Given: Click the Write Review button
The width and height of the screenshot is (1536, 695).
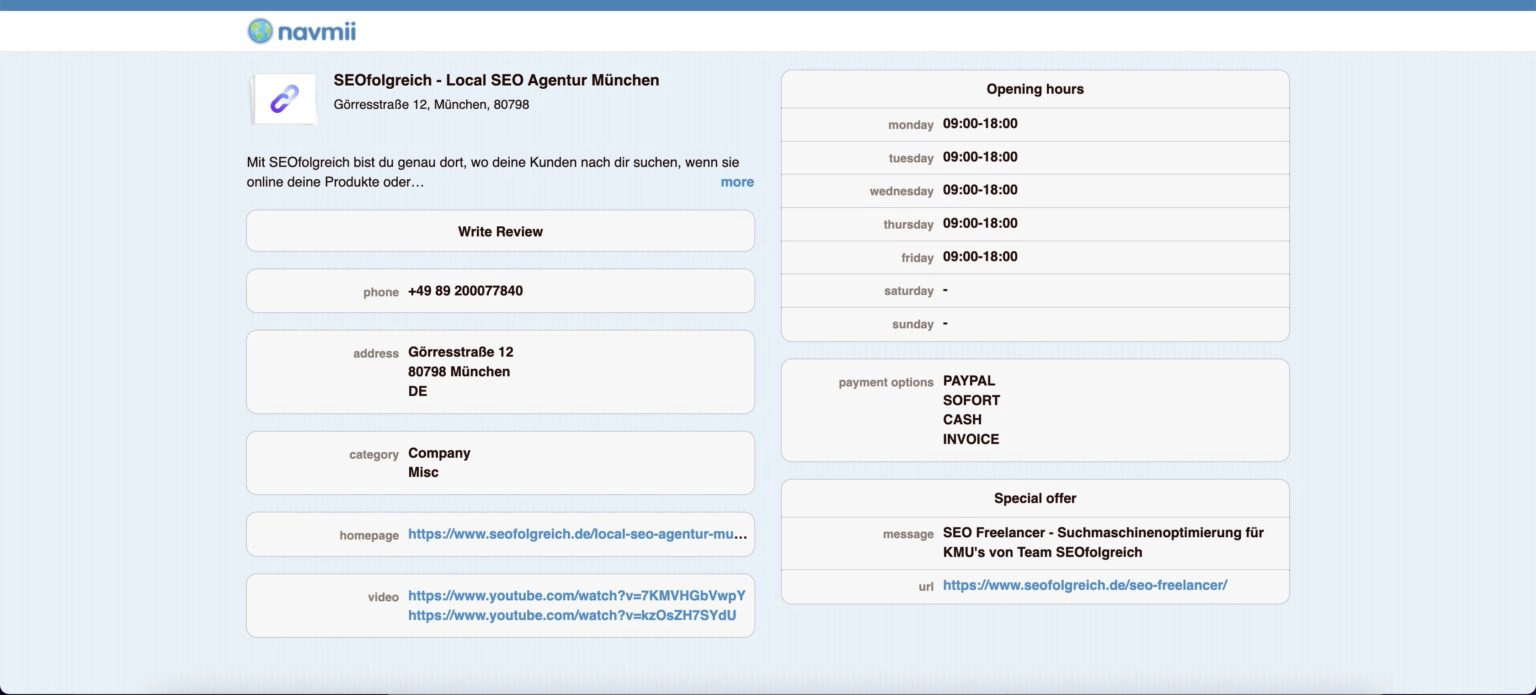Looking at the screenshot, I should point(500,231).
